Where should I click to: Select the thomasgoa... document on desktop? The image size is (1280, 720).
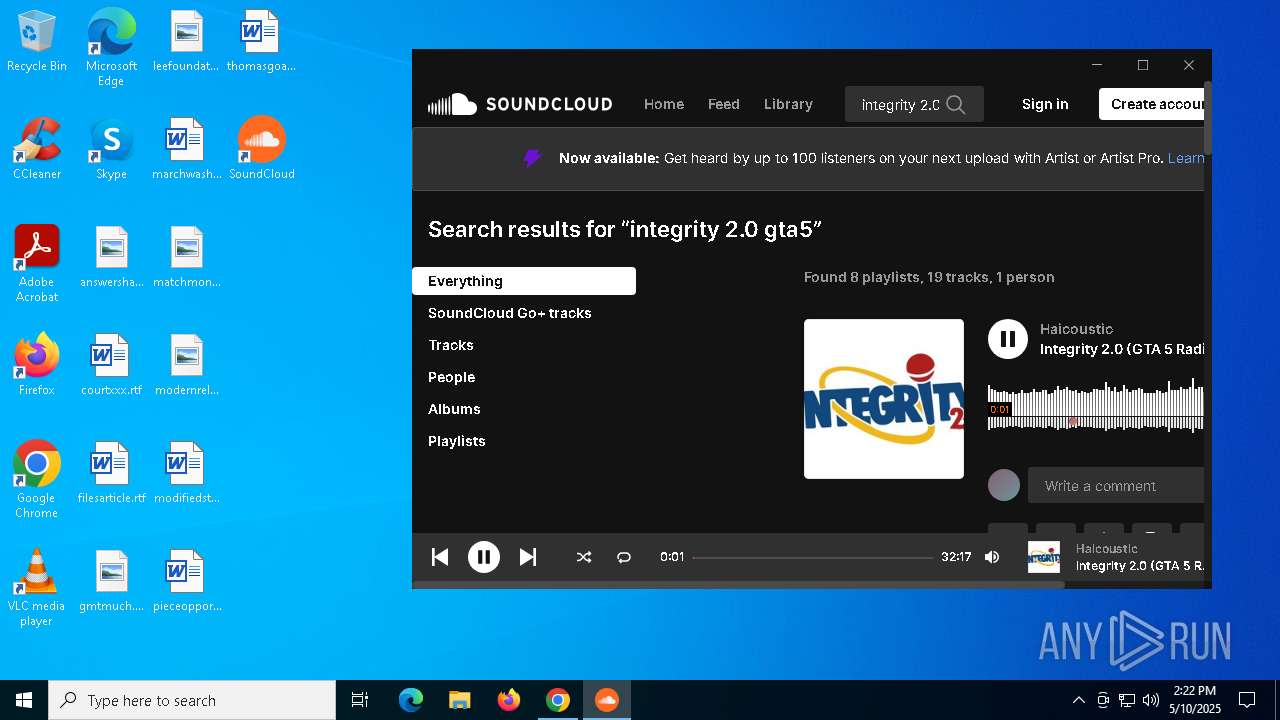261,40
